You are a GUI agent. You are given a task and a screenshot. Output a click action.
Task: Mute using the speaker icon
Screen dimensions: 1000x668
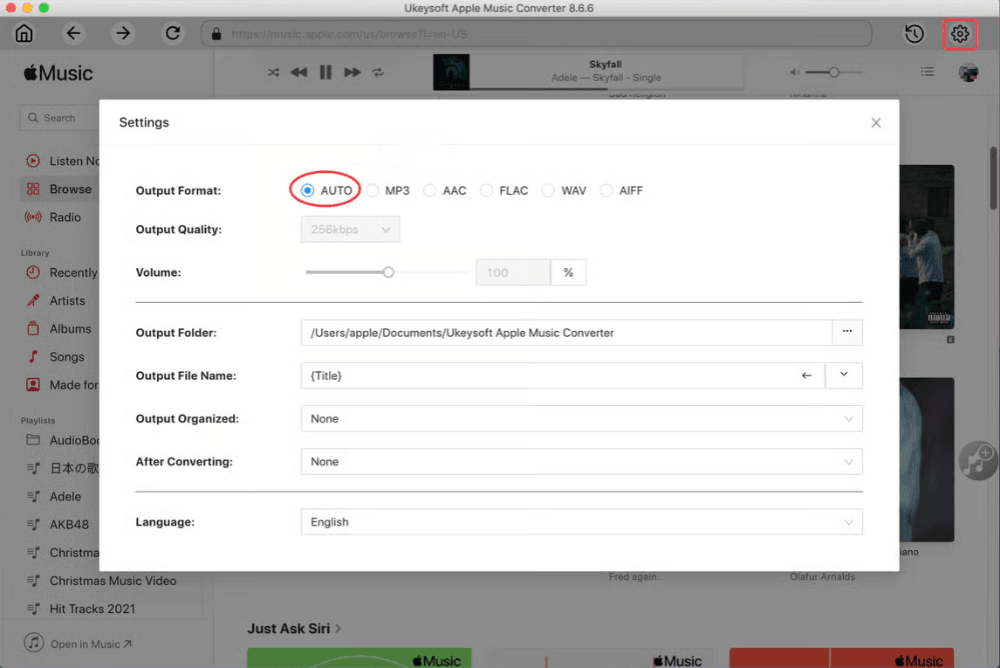795,72
